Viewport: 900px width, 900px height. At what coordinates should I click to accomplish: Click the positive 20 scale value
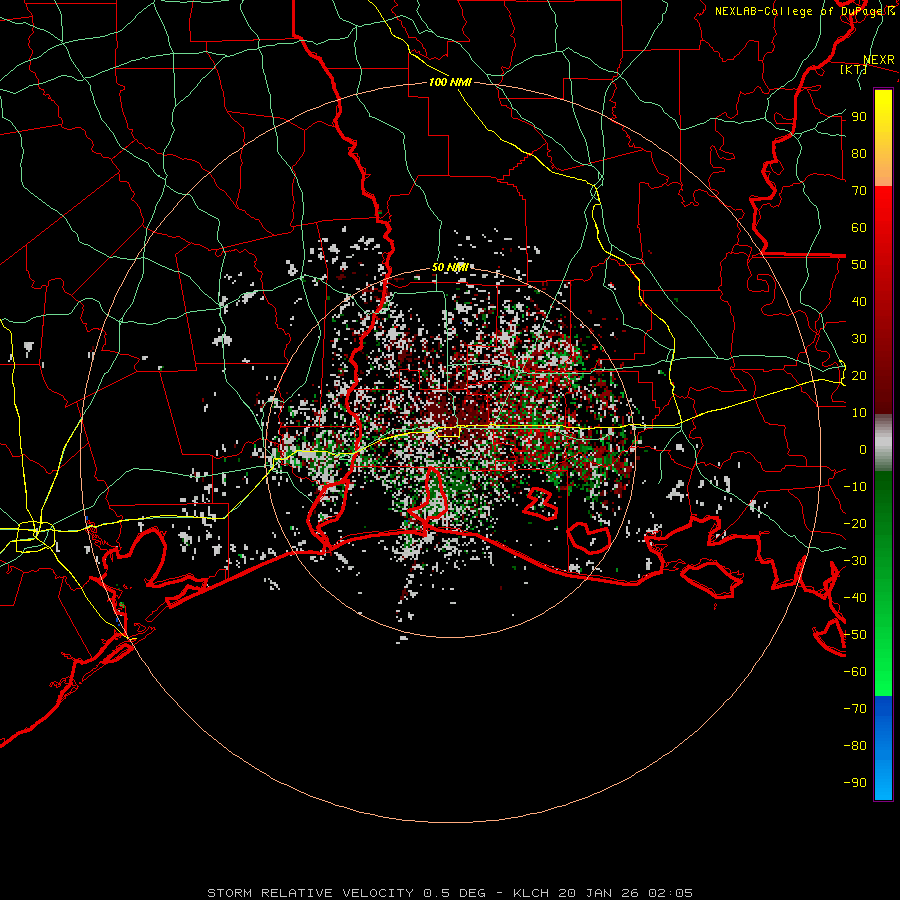[x=859, y=375]
